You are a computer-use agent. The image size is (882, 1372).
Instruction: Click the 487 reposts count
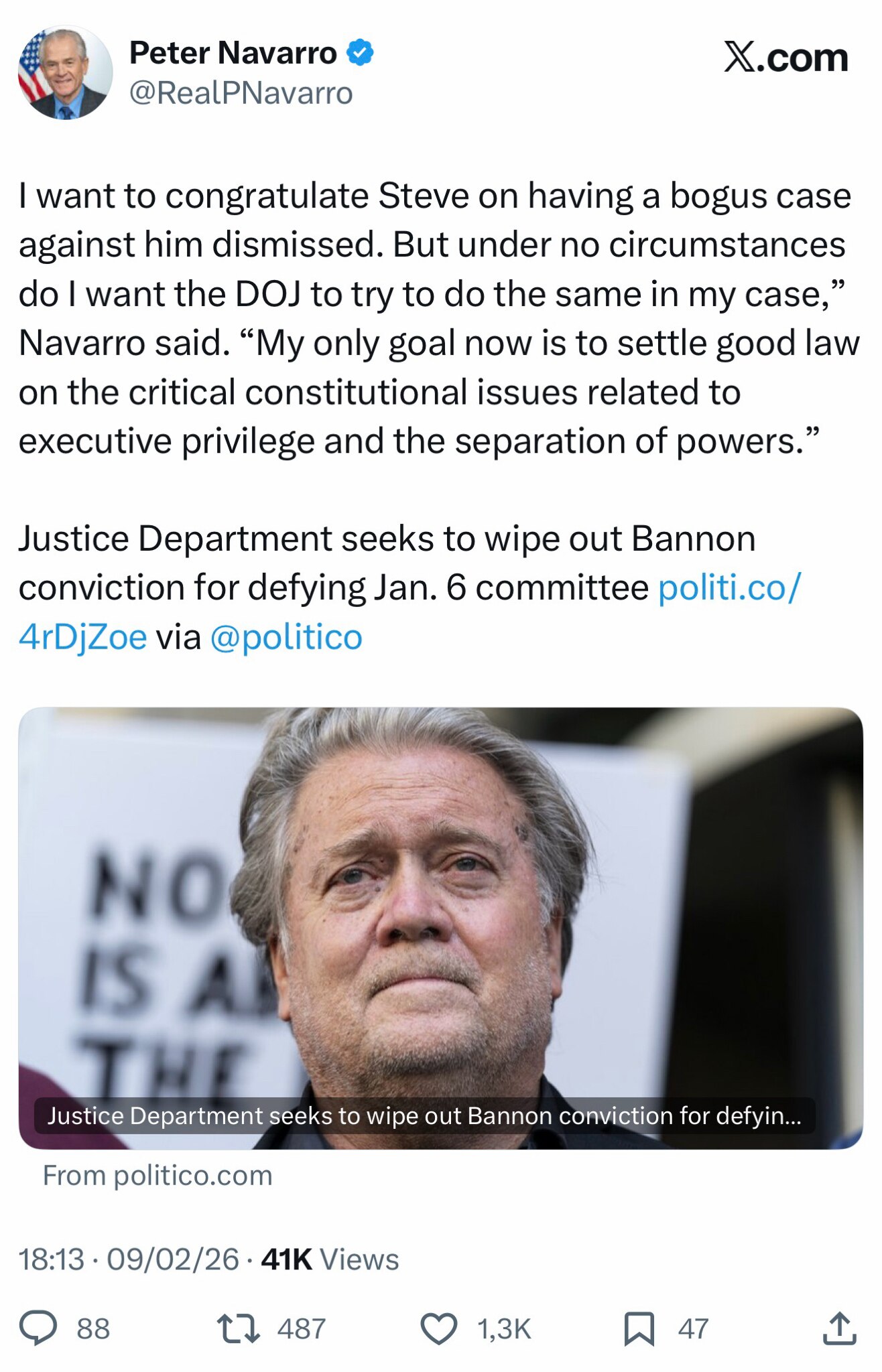click(302, 1328)
